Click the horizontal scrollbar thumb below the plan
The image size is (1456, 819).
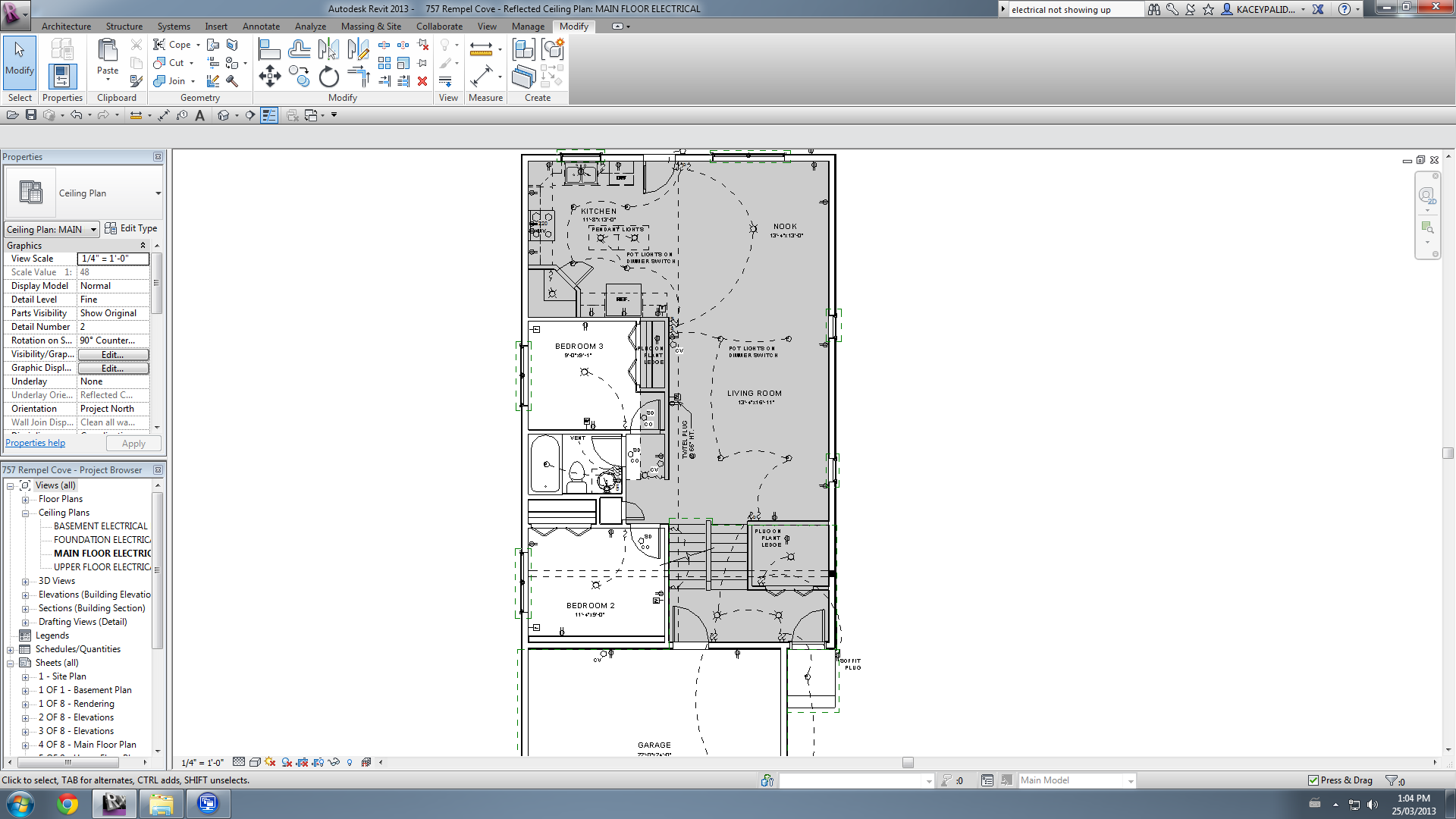(x=908, y=763)
